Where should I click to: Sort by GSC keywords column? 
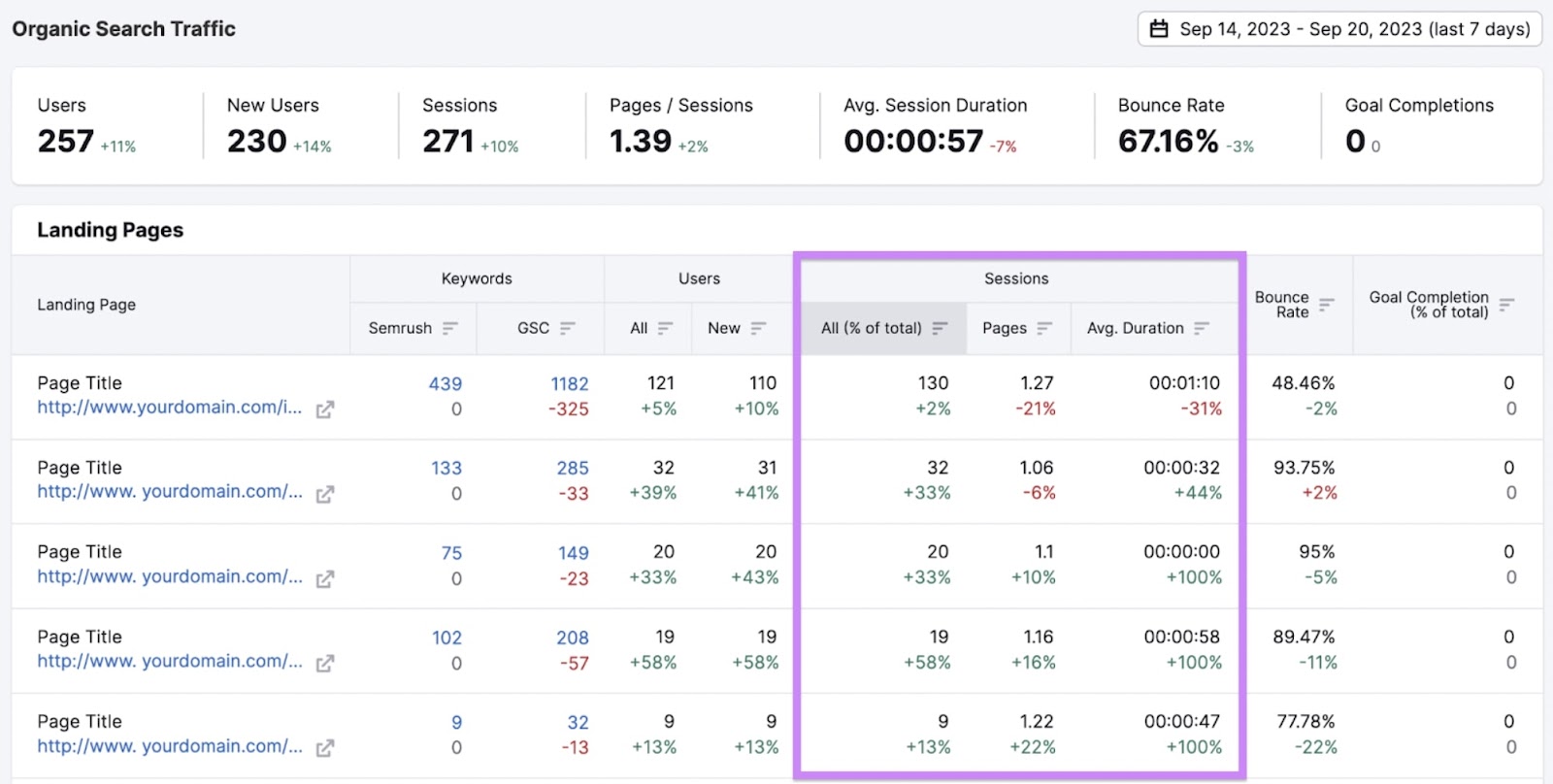(568, 328)
